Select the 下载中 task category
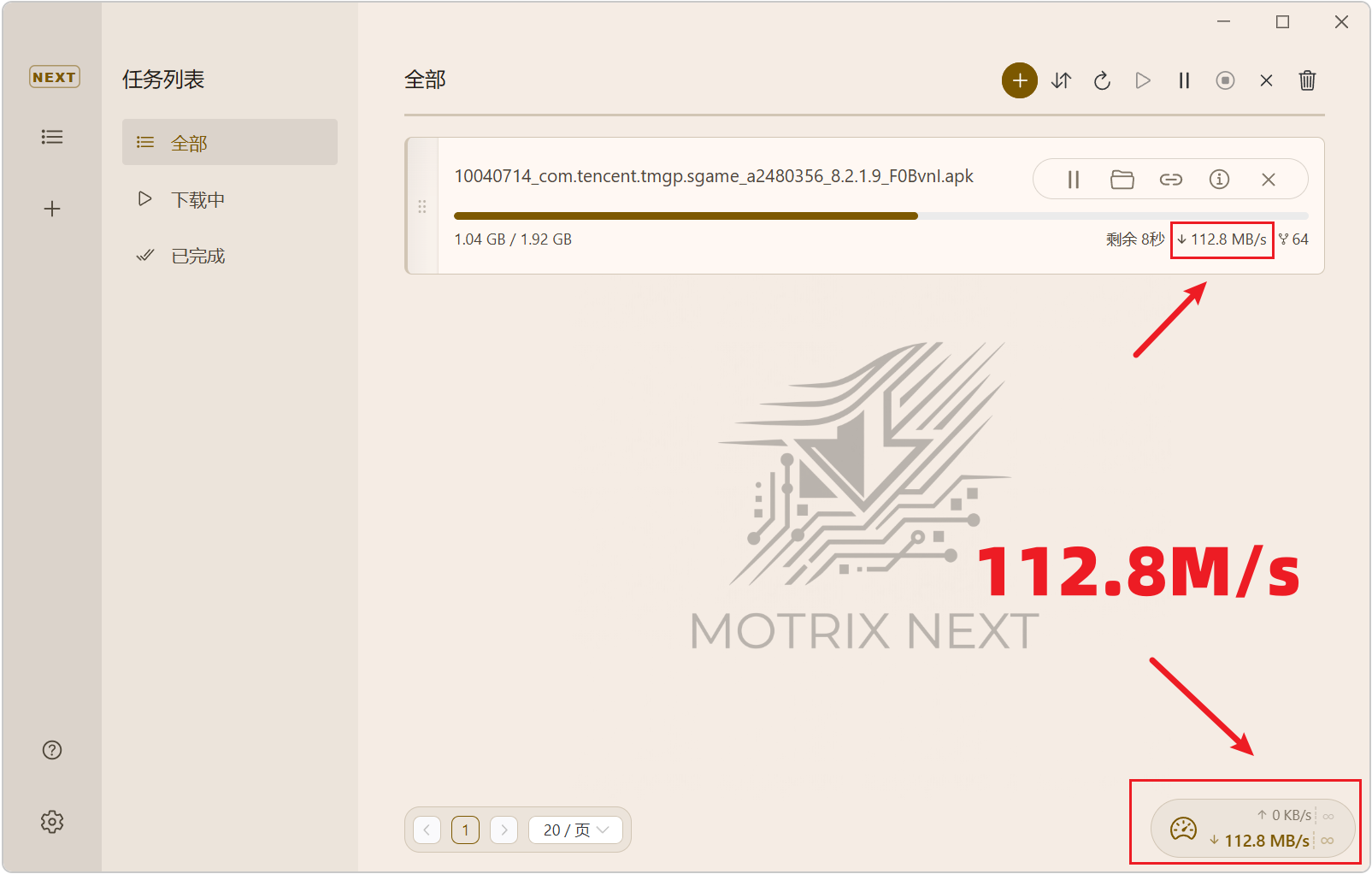 [230, 199]
